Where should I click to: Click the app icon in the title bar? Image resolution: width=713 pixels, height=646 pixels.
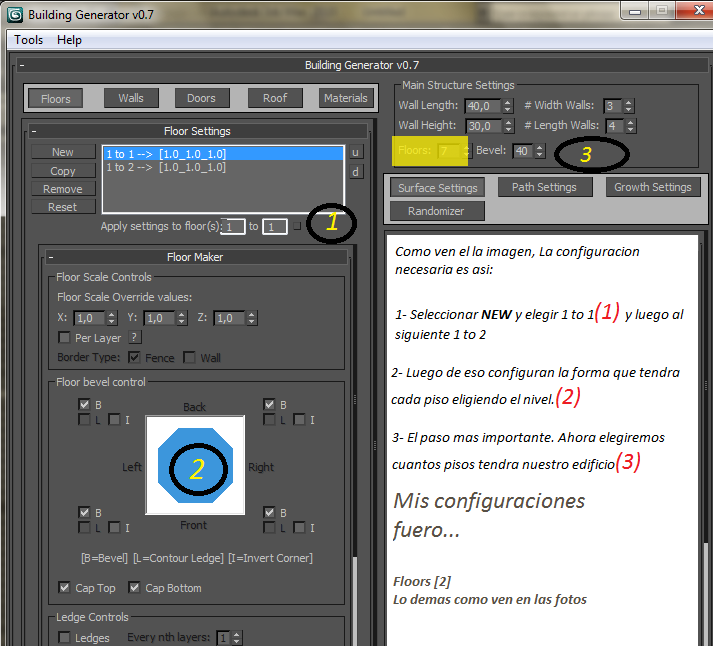(x=14, y=12)
